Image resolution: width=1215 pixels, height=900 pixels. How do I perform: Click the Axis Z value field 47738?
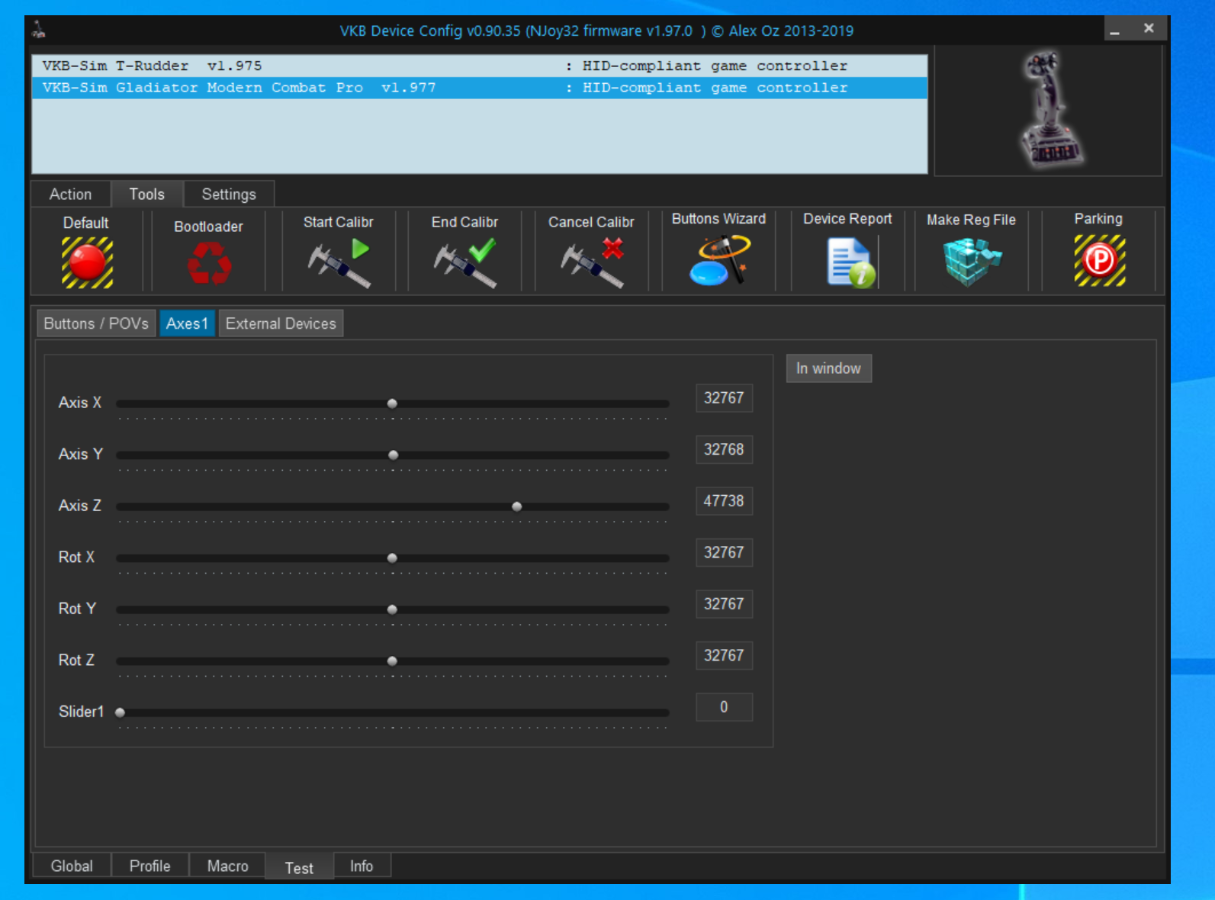coord(724,501)
